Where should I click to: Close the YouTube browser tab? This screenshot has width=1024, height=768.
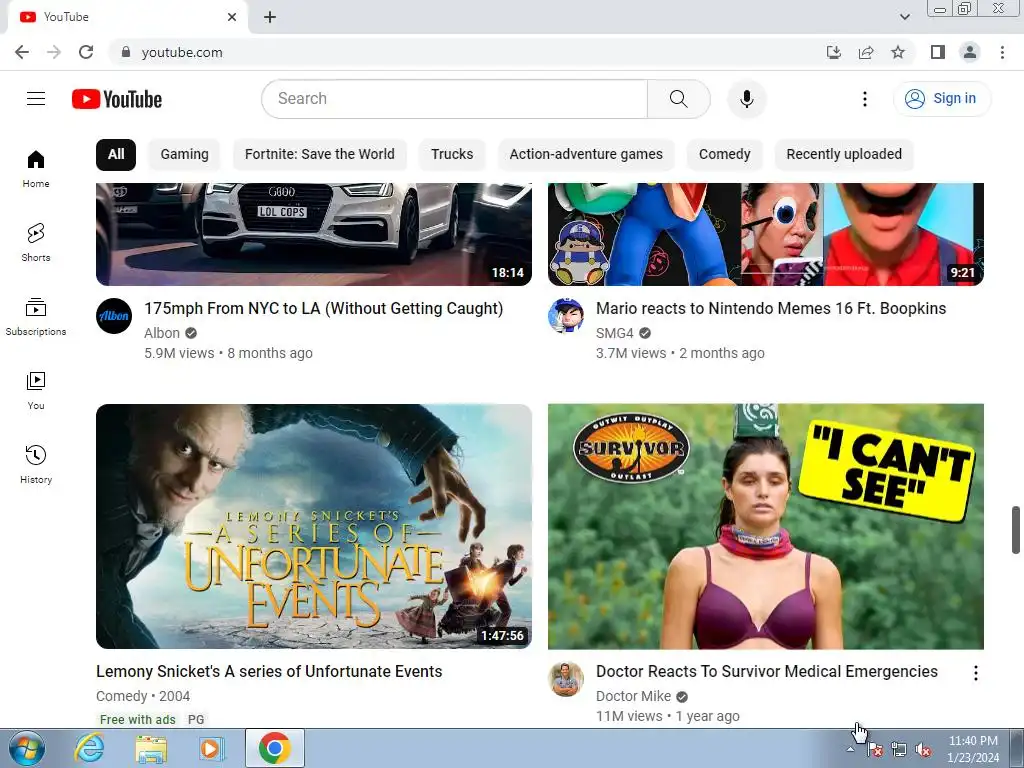(232, 17)
